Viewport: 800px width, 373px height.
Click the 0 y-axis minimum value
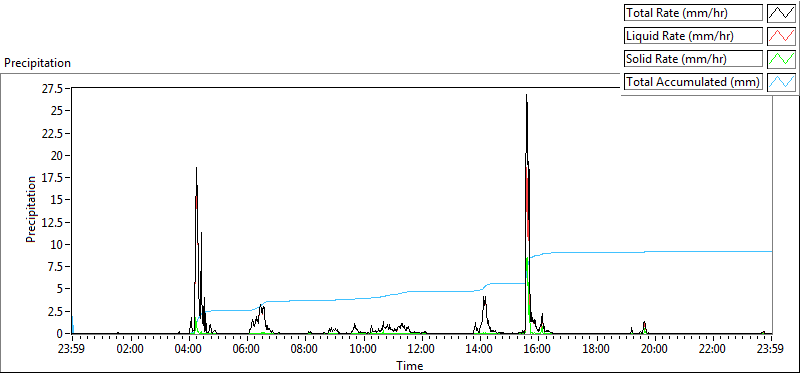point(61,333)
